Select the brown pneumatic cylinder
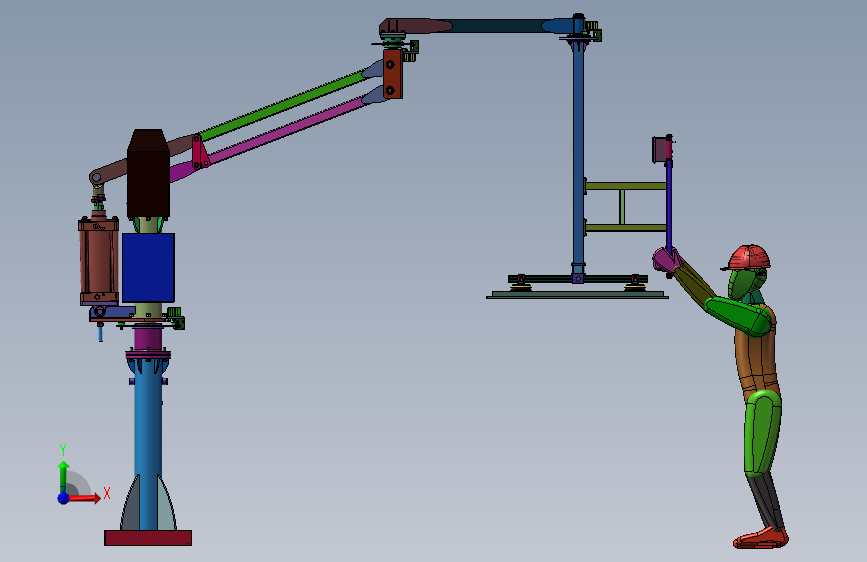867x562 pixels. pyautogui.click(x=98, y=261)
